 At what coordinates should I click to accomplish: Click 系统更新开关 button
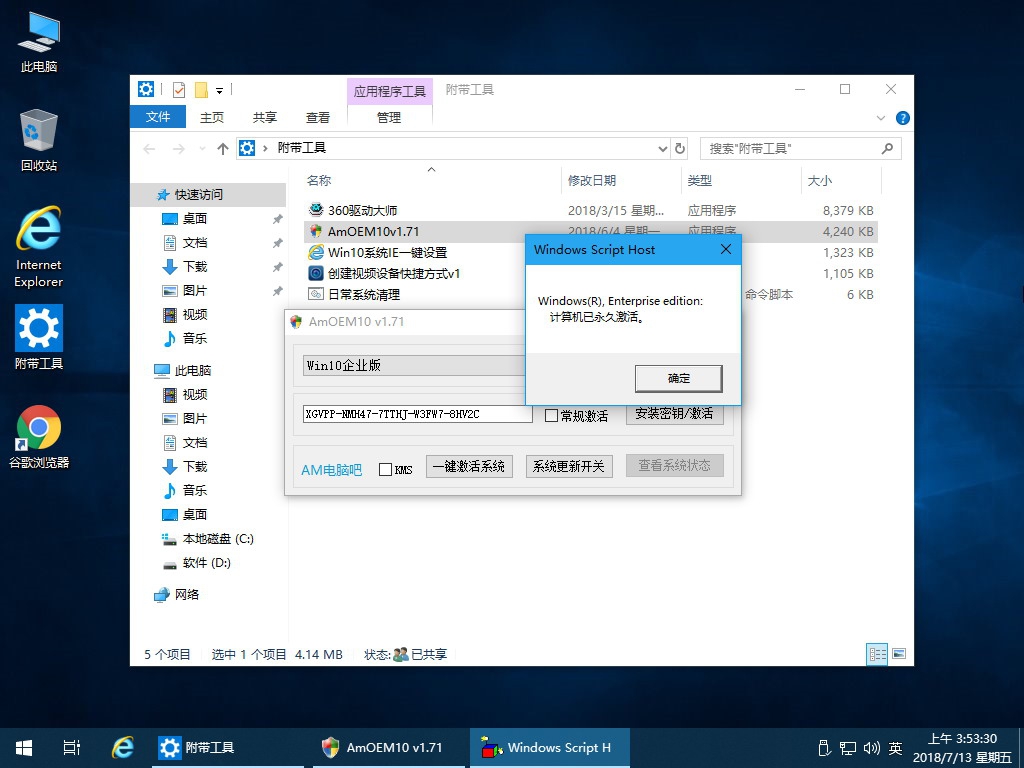point(569,466)
